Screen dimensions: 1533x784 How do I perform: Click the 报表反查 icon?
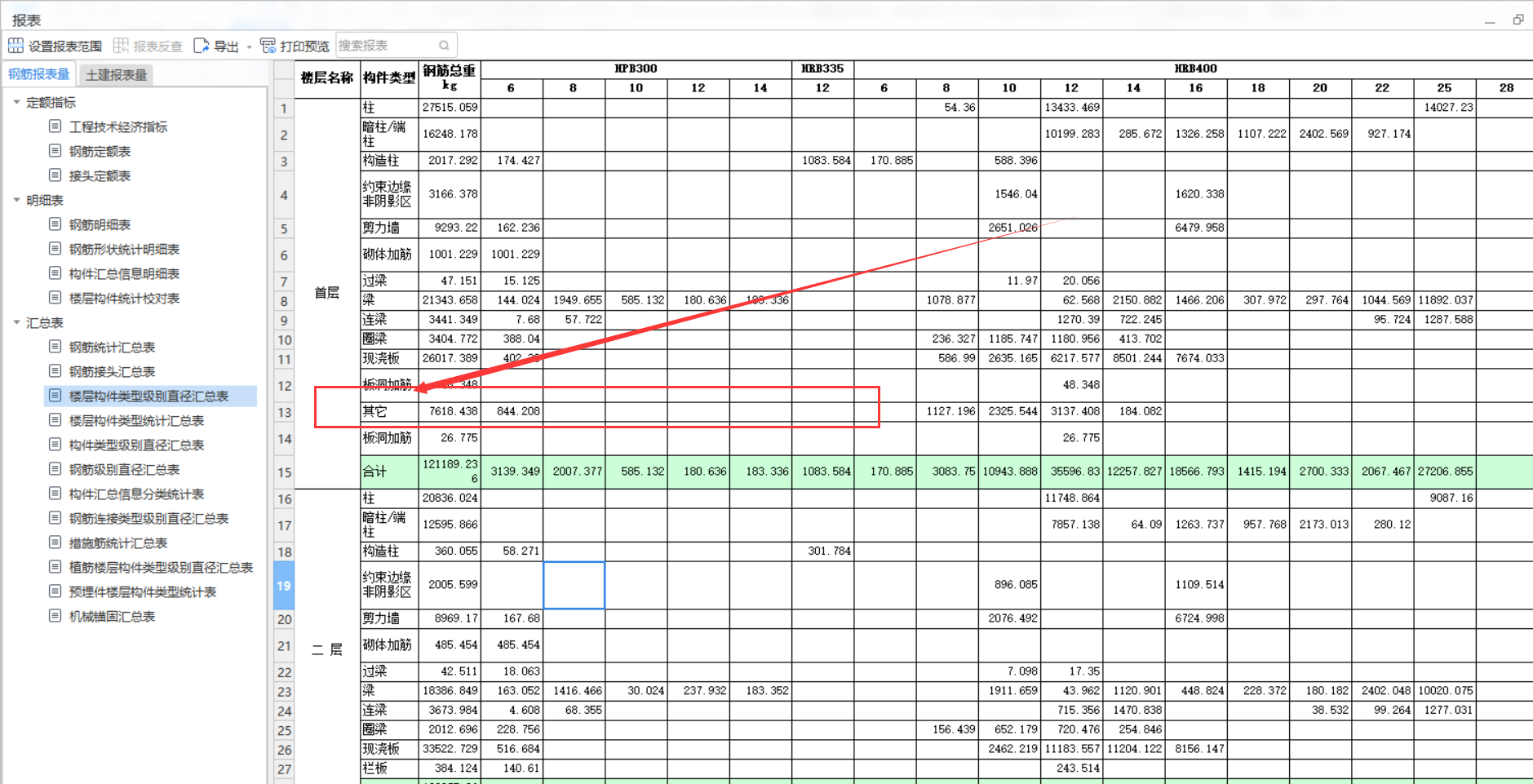click(121, 46)
